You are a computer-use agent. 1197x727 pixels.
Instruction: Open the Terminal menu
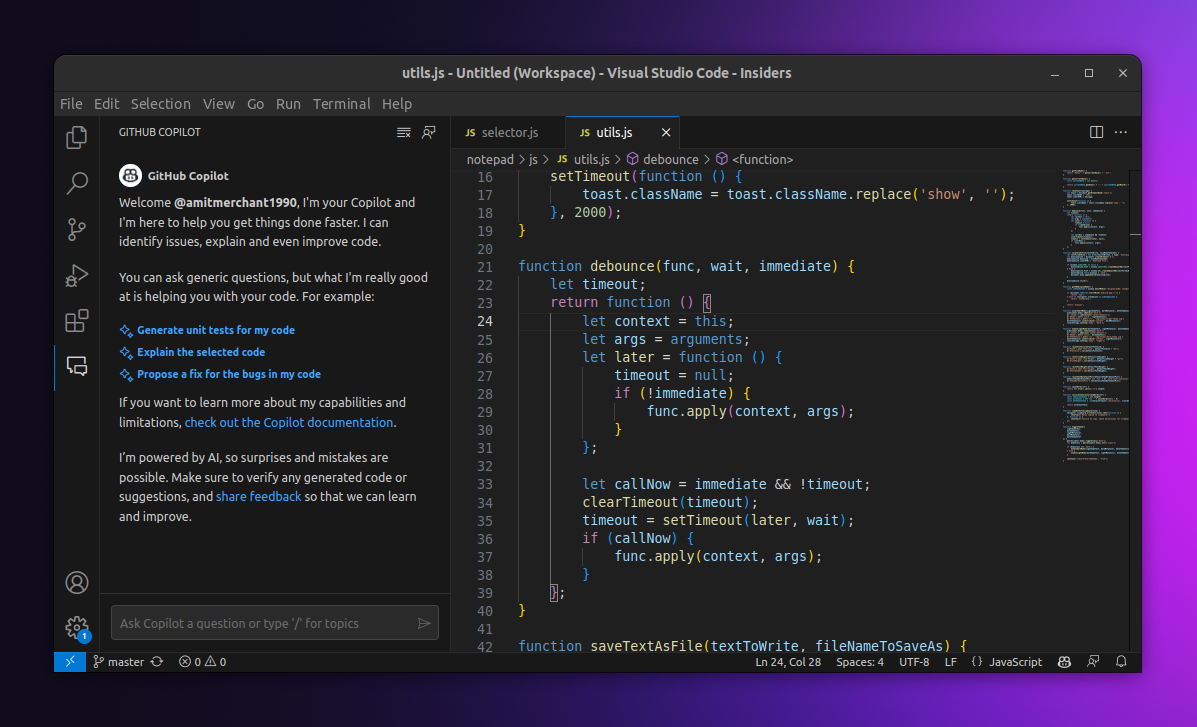[341, 104]
